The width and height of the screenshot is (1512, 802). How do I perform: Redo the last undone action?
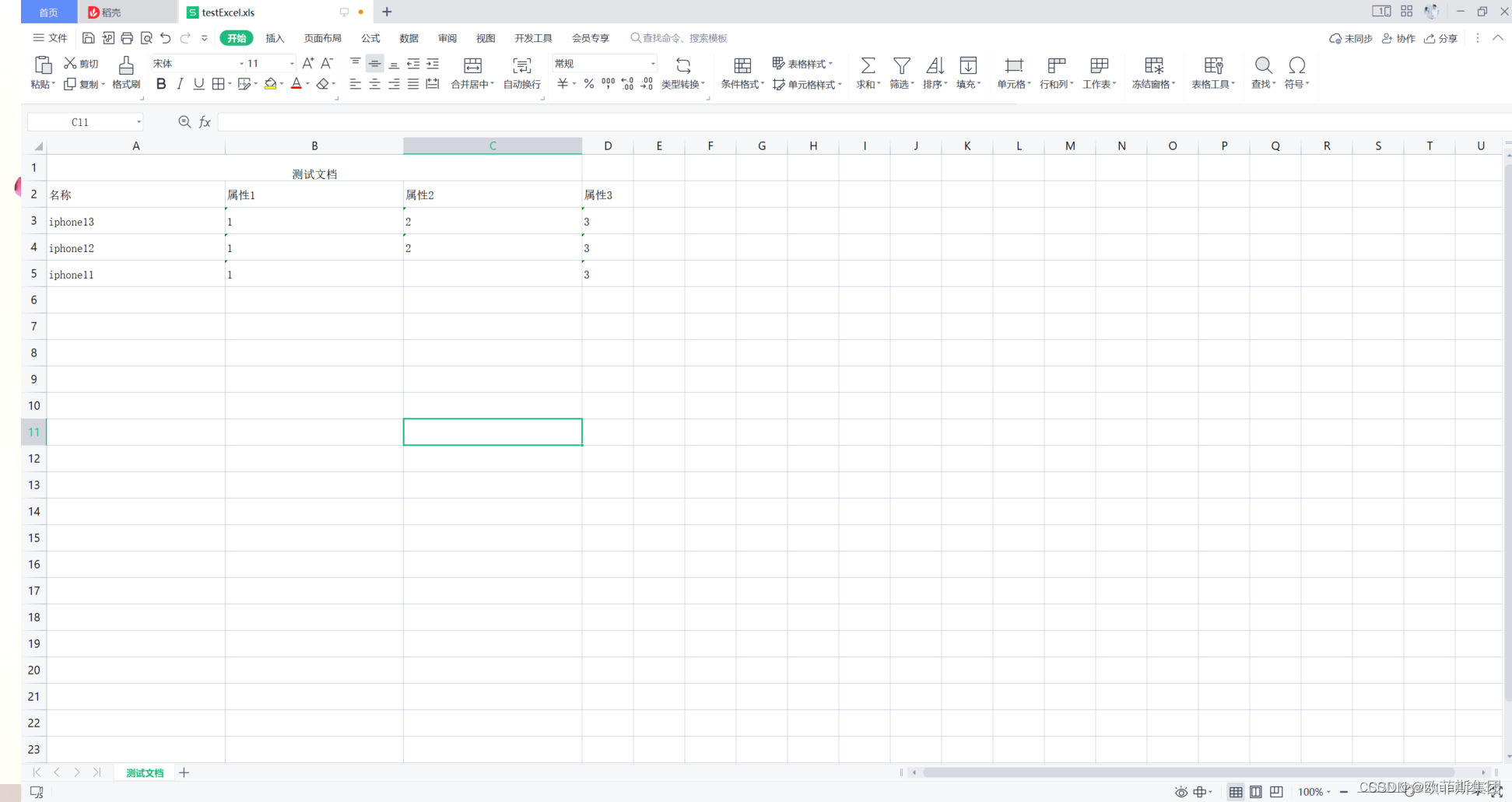(x=185, y=38)
